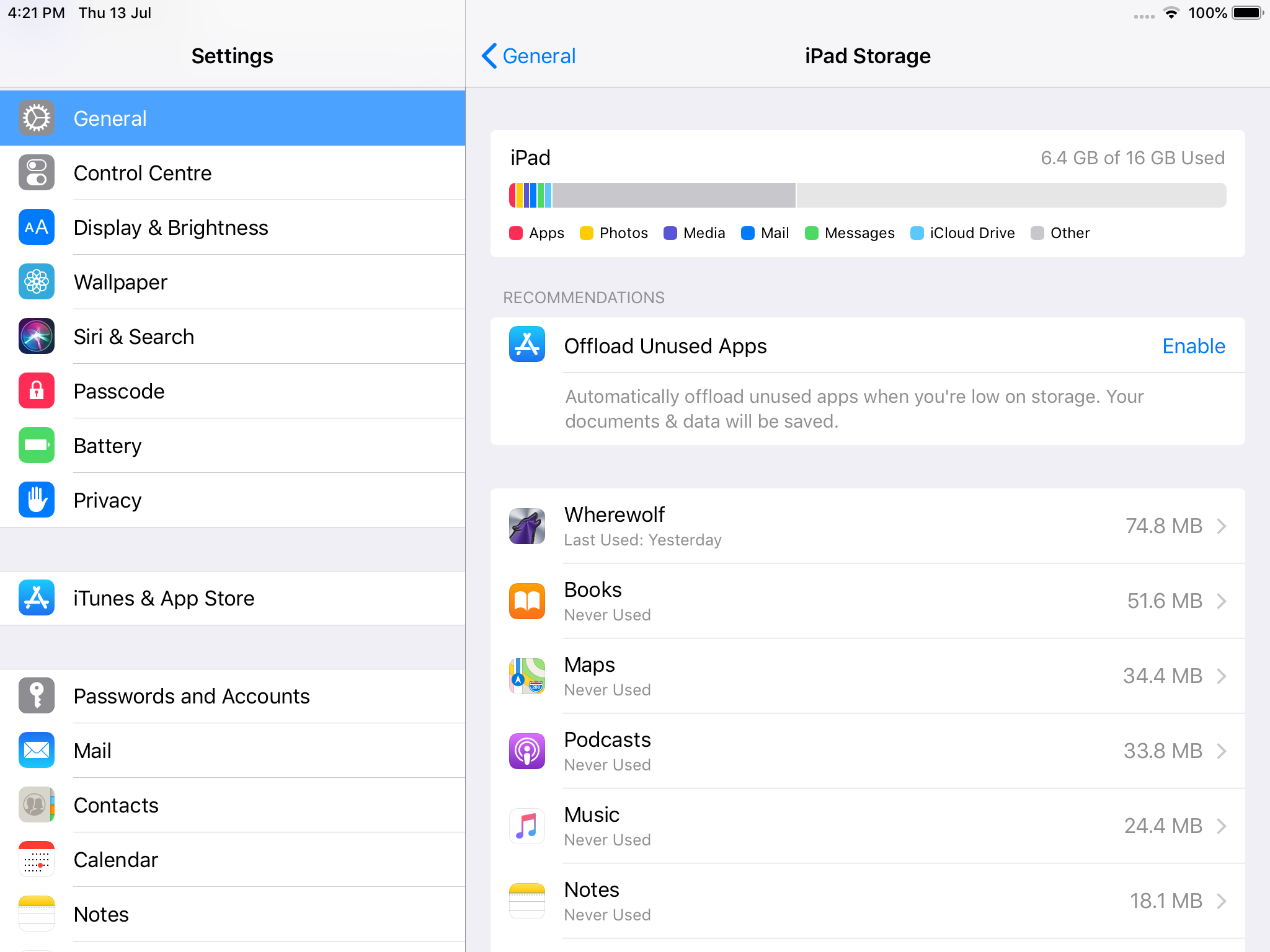Tap the light blue iCloud Drive swatch
Viewport: 1270px width, 952px height.
click(917, 233)
